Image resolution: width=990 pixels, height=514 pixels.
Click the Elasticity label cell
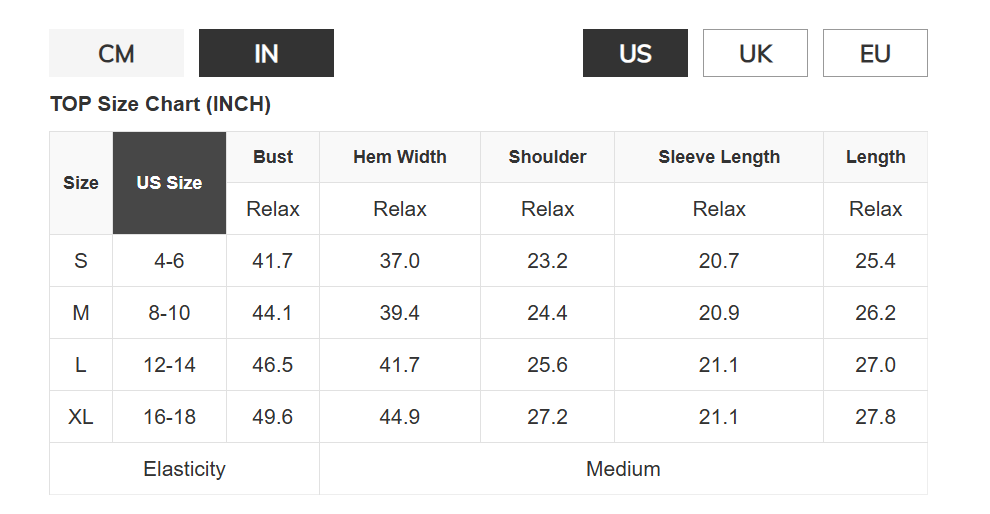[x=184, y=469]
